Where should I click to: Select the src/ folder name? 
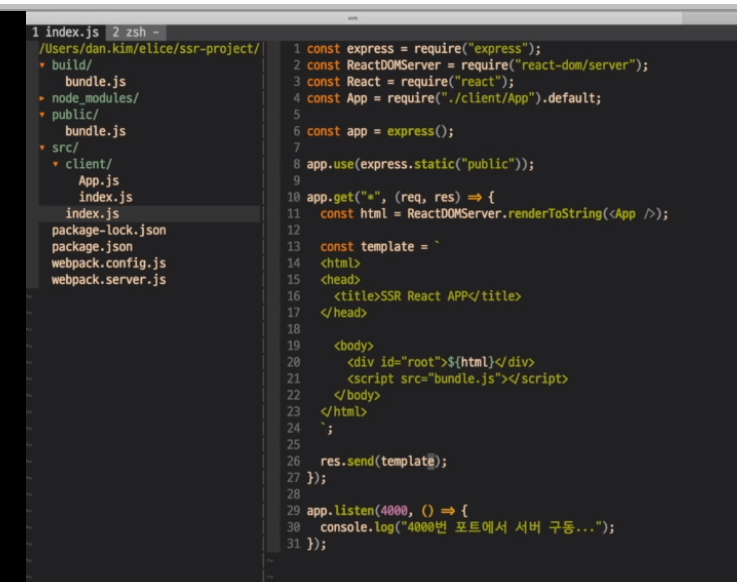tap(65, 148)
